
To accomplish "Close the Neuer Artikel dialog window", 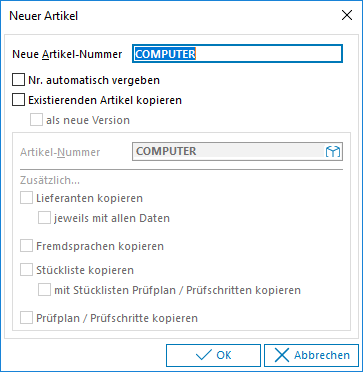I will (347, 15).
